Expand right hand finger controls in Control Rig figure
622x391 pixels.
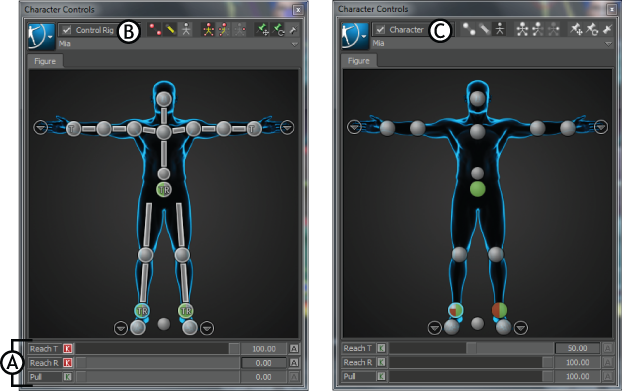[x=40, y=128]
